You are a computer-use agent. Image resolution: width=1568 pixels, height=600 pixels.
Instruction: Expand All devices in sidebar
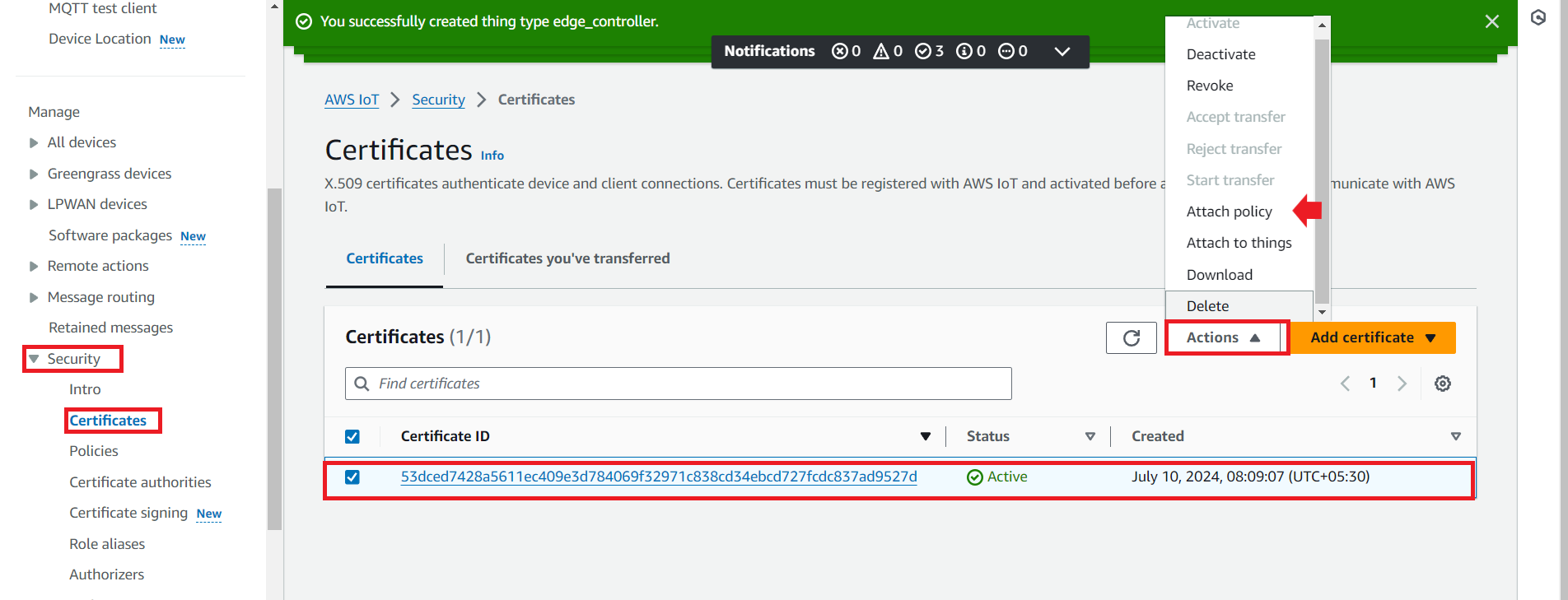(x=34, y=142)
